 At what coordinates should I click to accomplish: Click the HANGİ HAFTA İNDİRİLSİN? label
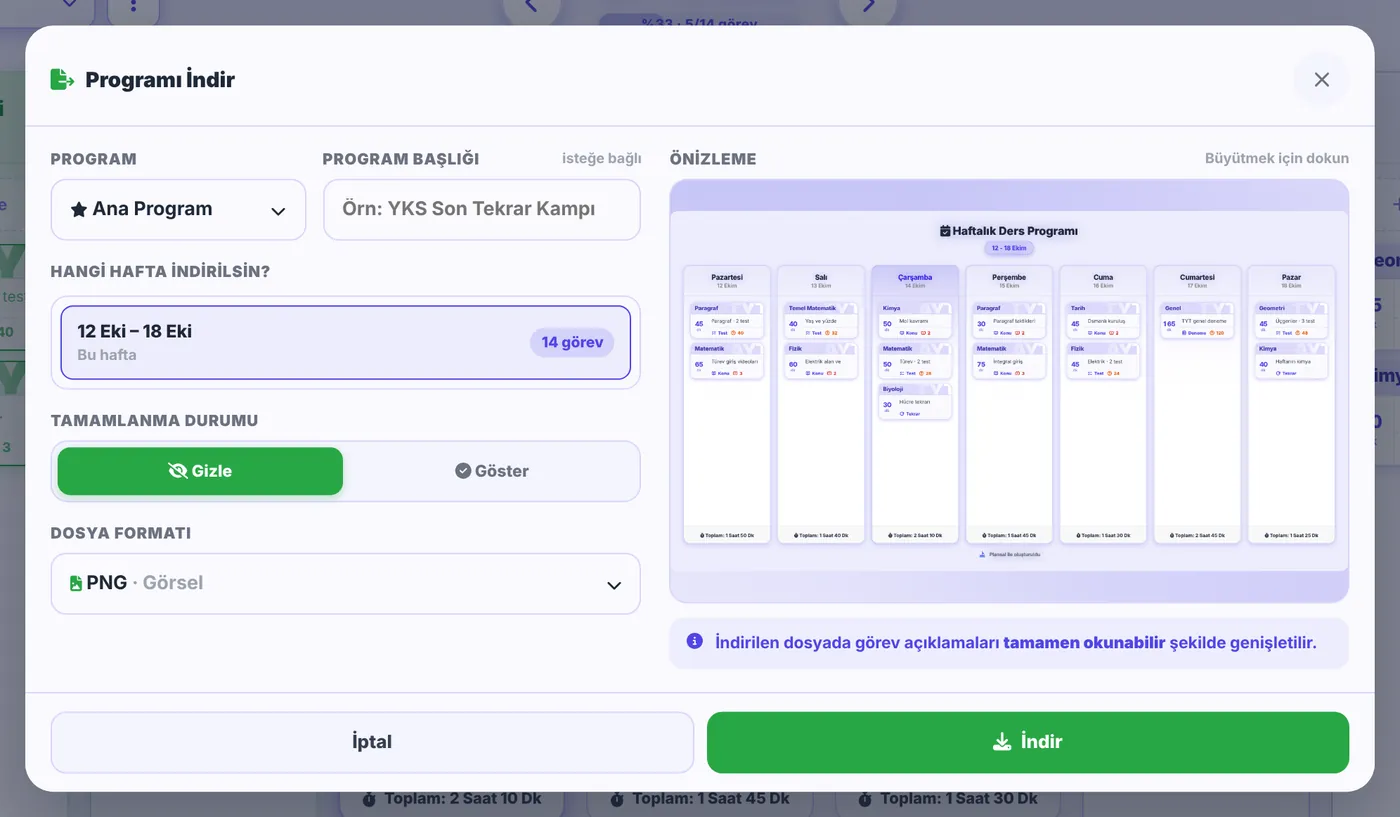tap(160, 271)
